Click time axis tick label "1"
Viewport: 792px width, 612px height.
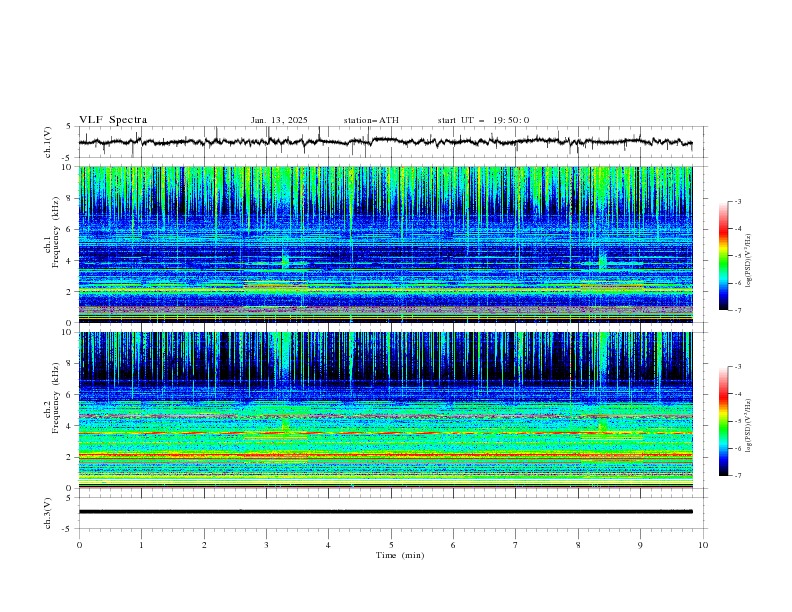click(141, 545)
